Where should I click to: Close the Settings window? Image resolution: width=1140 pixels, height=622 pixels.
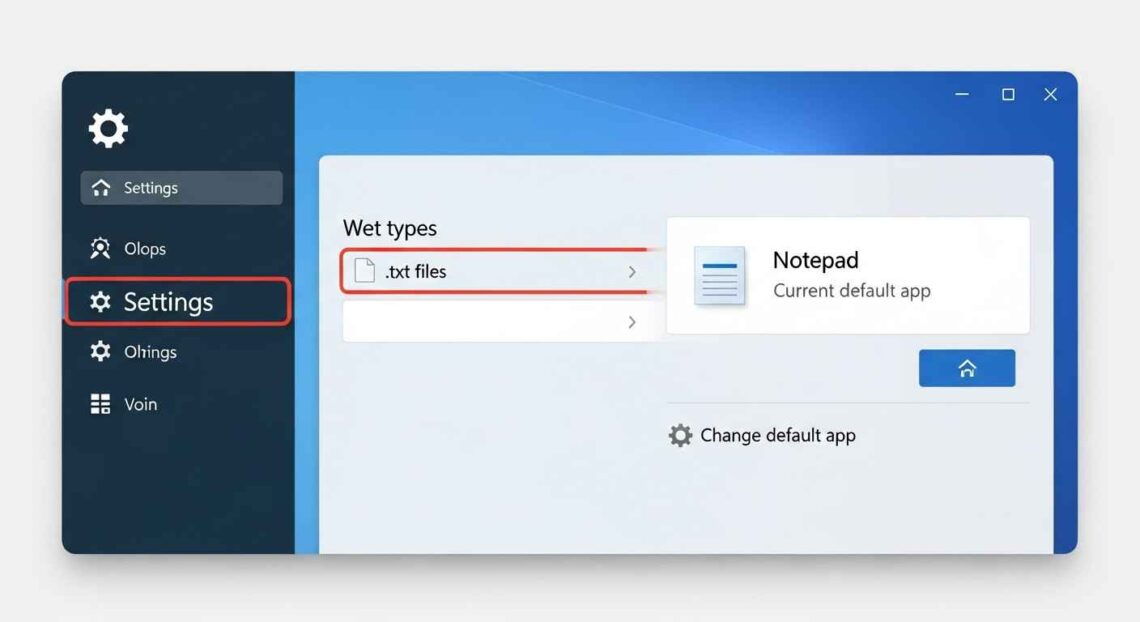click(x=1050, y=94)
